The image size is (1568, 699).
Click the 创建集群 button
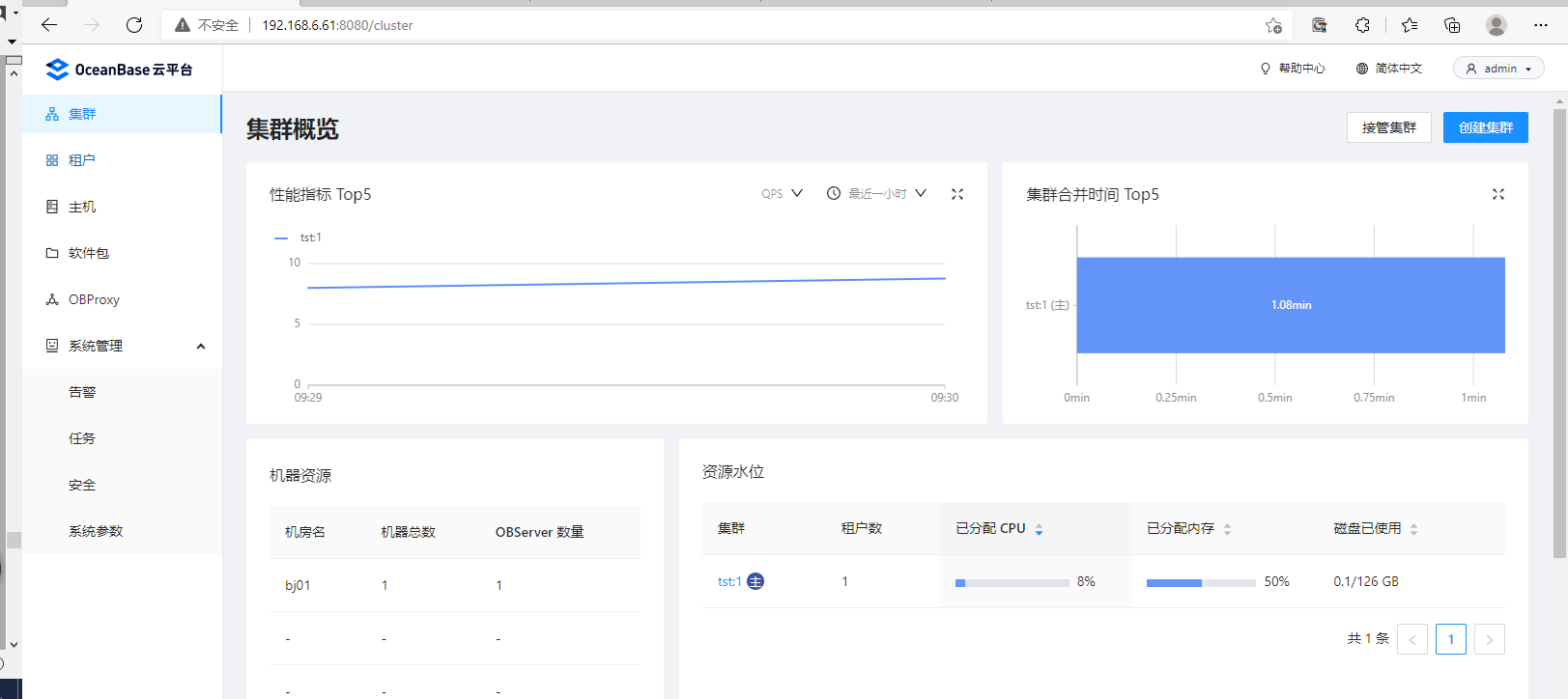coord(1486,127)
